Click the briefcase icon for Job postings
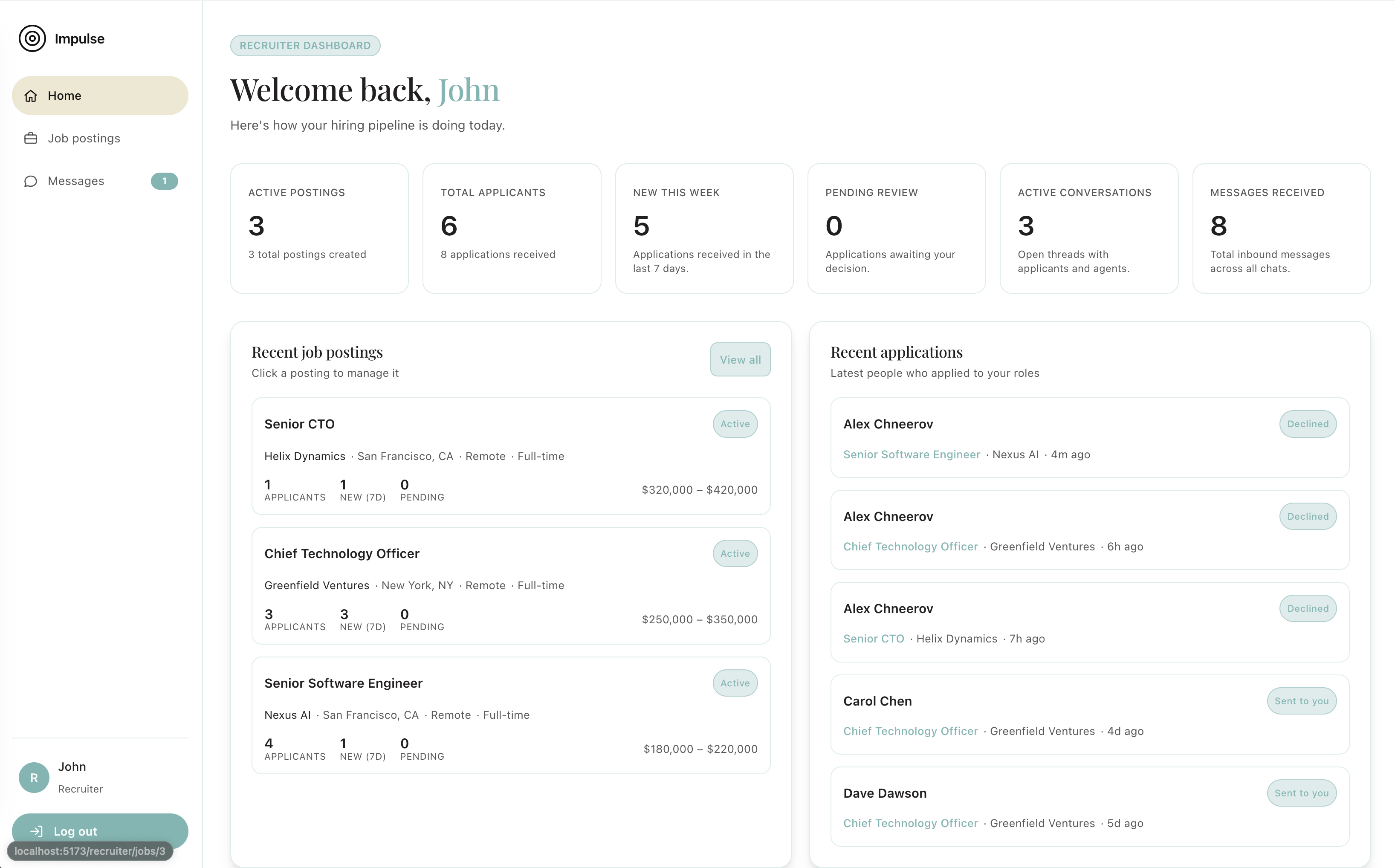 31,139
